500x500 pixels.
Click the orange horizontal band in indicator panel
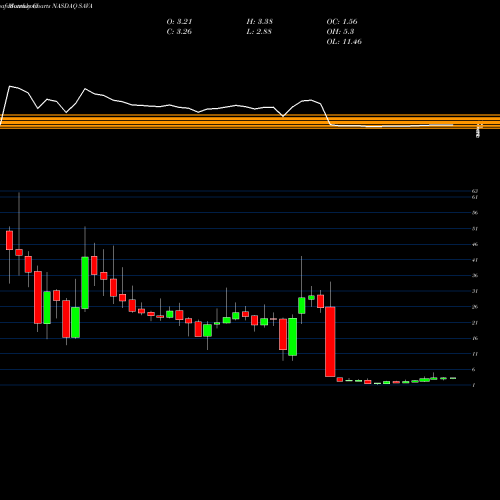(250, 121)
